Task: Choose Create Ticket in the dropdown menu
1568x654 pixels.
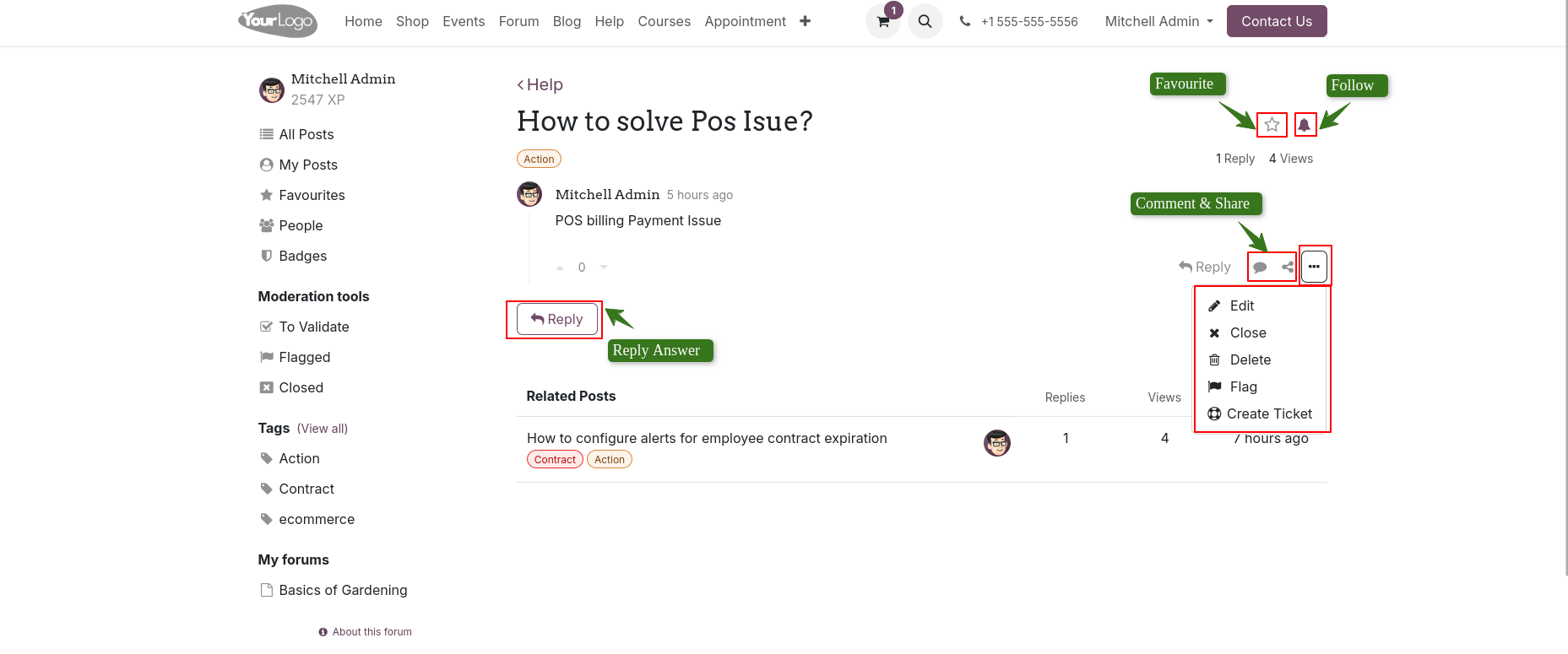Action: click(x=1268, y=413)
